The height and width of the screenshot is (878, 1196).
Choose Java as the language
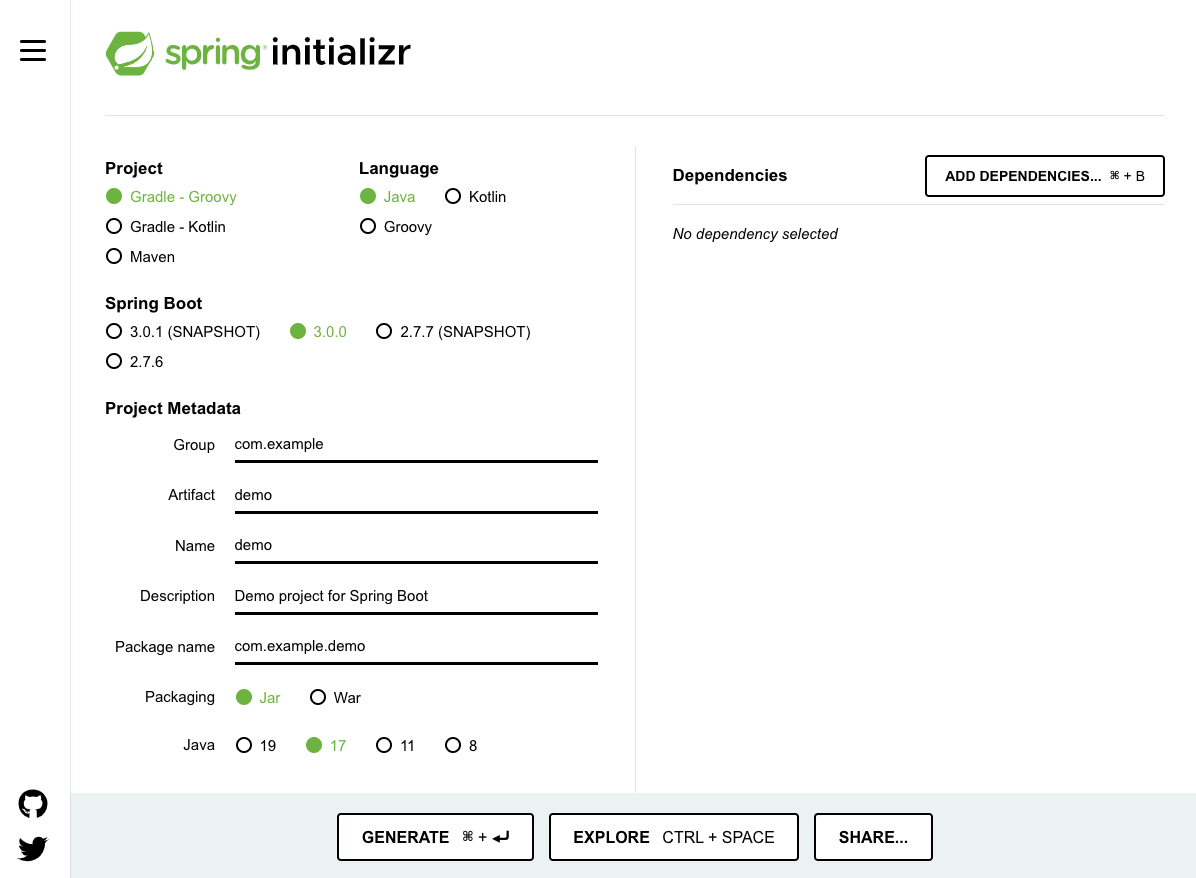point(387,197)
